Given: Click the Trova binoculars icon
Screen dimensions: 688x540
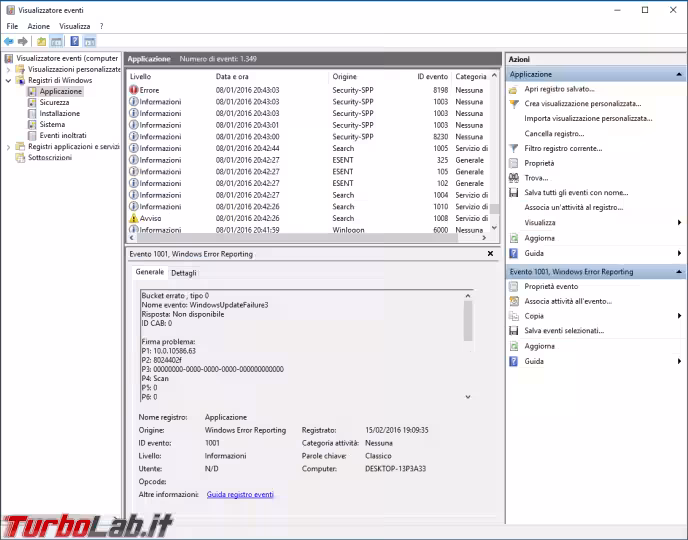Looking at the screenshot, I should click(x=513, y=178).
